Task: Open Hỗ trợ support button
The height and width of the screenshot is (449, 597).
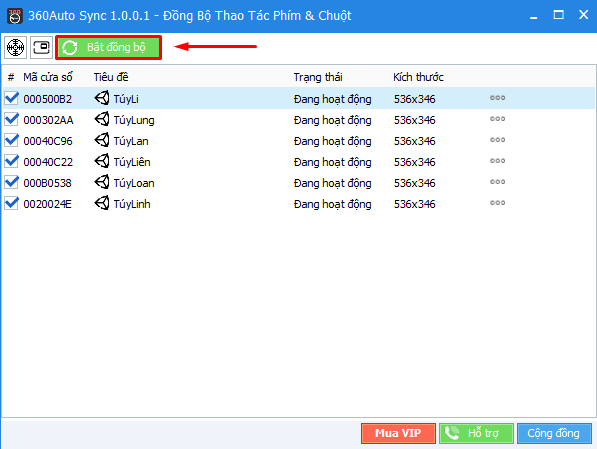Action: point(476,433)
